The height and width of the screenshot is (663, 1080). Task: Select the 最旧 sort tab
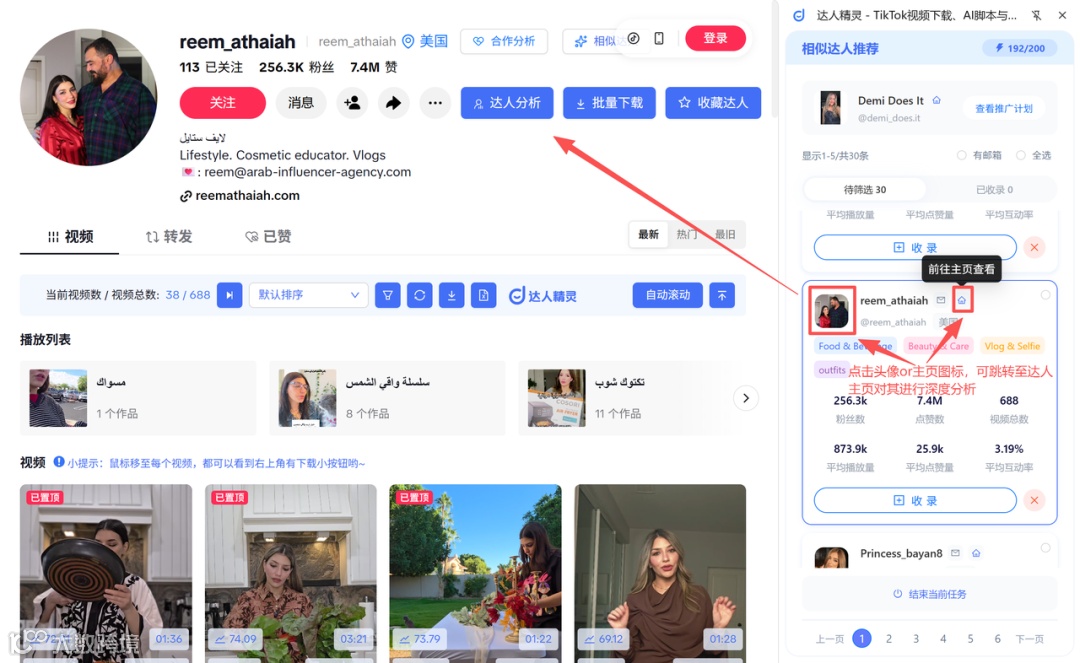(725, 235)
